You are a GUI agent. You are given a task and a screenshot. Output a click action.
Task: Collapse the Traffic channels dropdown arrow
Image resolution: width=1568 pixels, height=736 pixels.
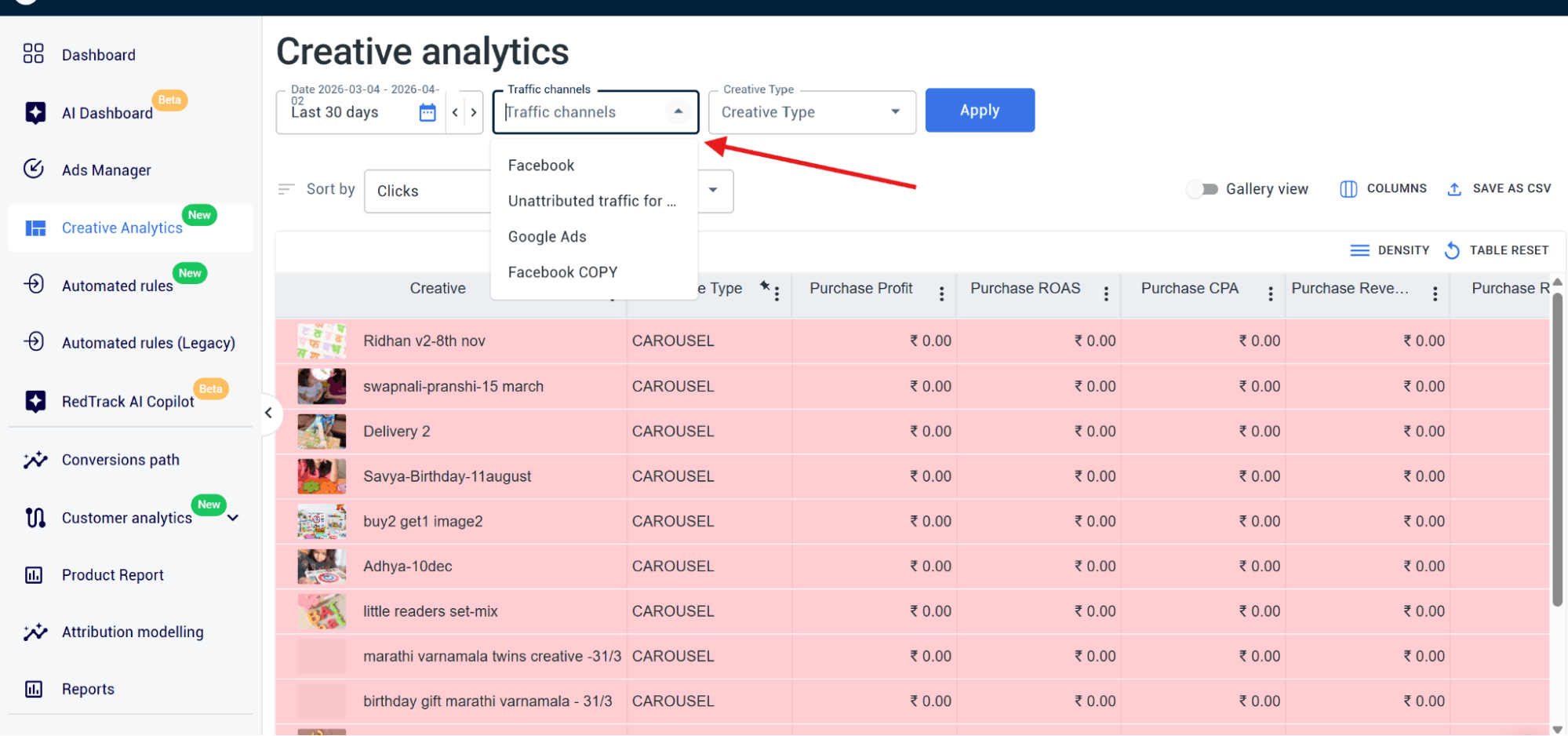tap(678, 111)
